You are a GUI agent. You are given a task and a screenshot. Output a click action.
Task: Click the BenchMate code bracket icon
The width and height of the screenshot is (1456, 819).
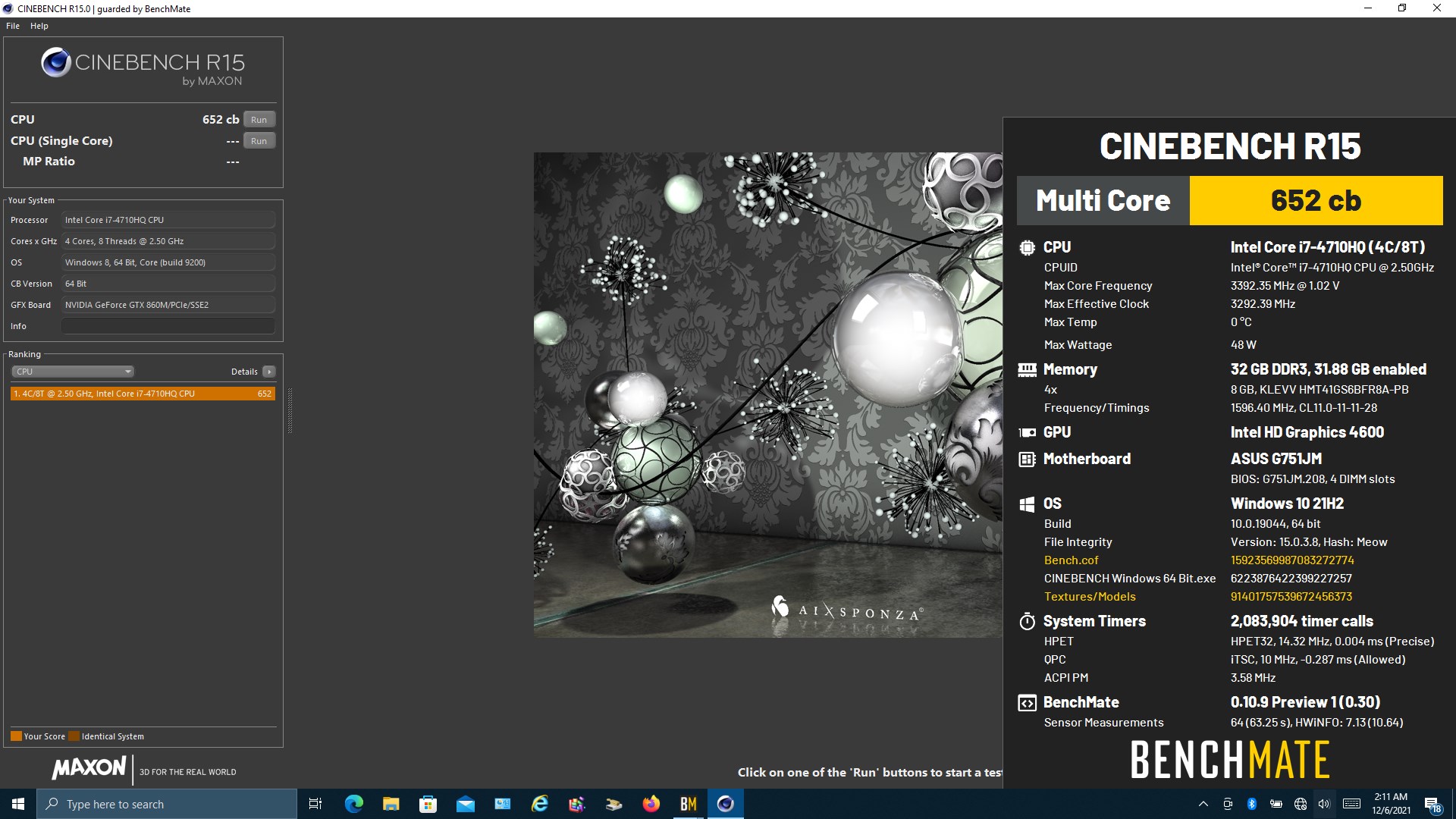coord(1027,703)
